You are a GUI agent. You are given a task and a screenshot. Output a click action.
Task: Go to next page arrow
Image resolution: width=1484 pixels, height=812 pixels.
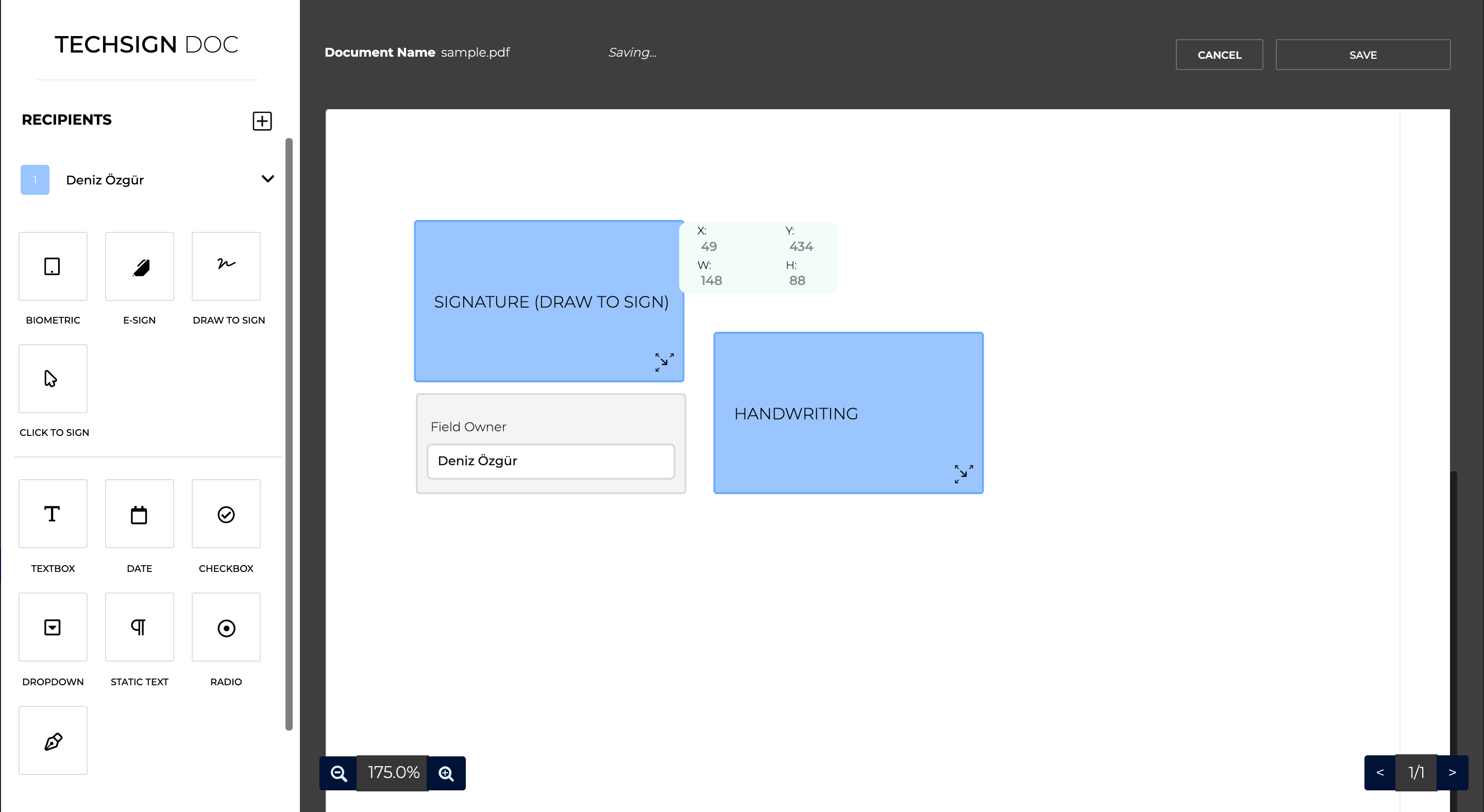(x=1453, y=773)
